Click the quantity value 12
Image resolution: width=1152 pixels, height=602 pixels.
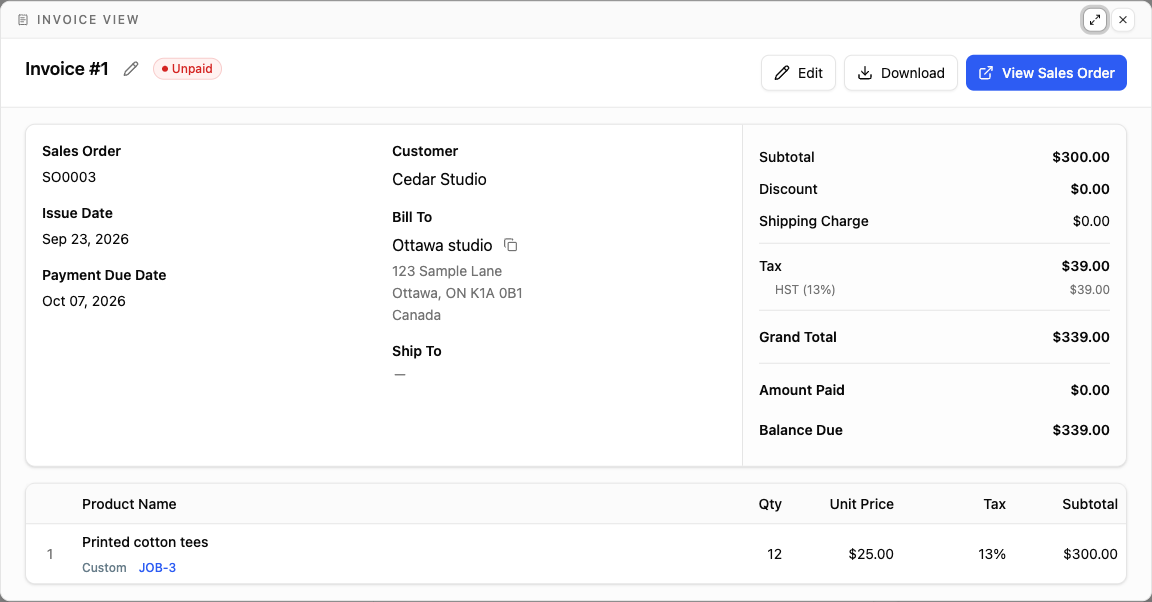pyautogui.click(x=774, y=554)
